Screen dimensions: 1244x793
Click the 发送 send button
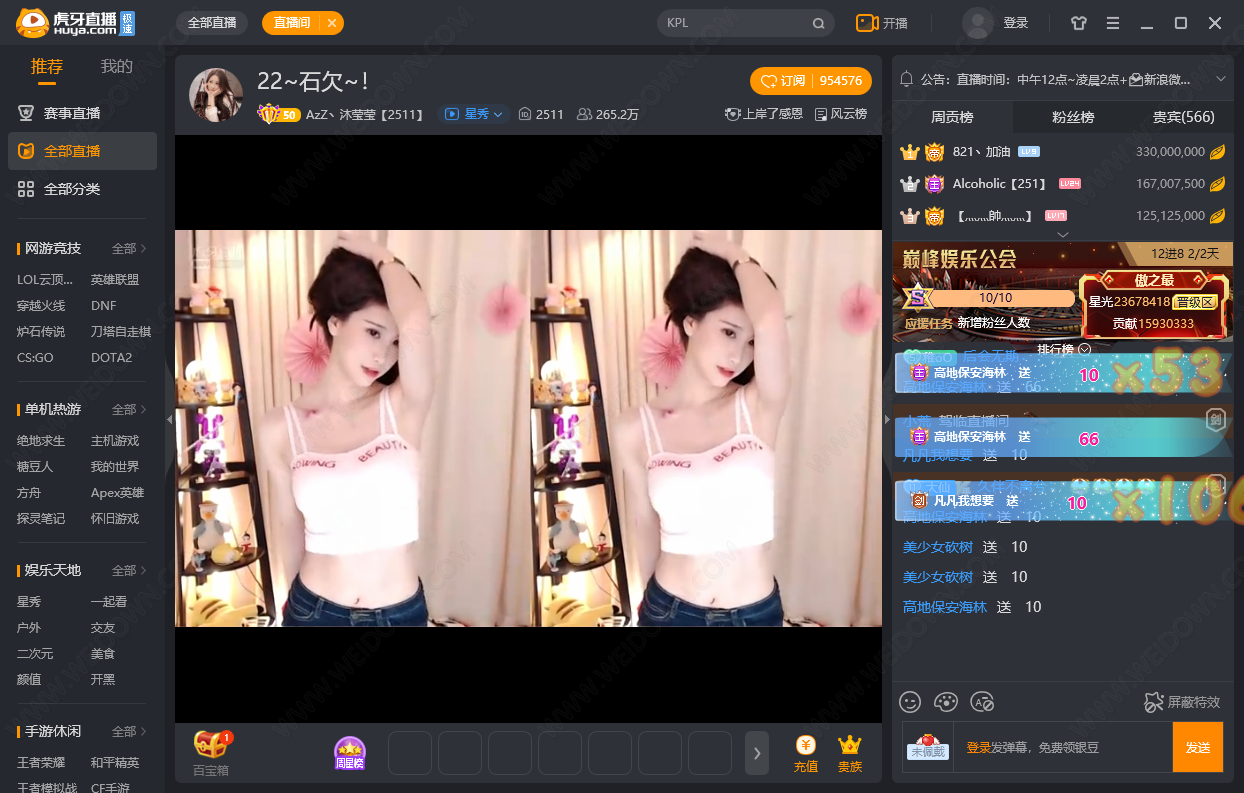coord(1198,747)
